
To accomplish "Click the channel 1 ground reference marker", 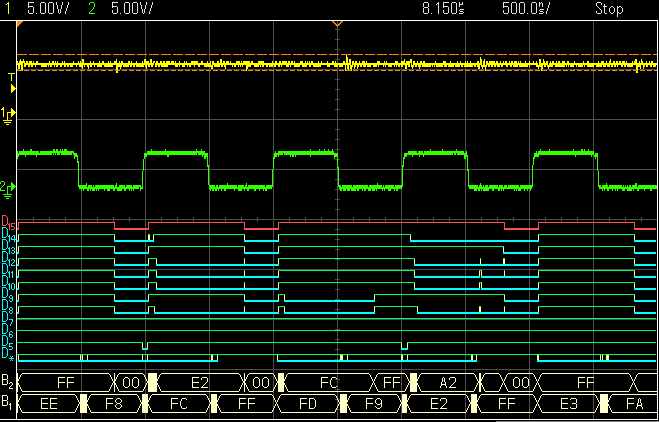I will pyautogui.click(x=8, y=116).
